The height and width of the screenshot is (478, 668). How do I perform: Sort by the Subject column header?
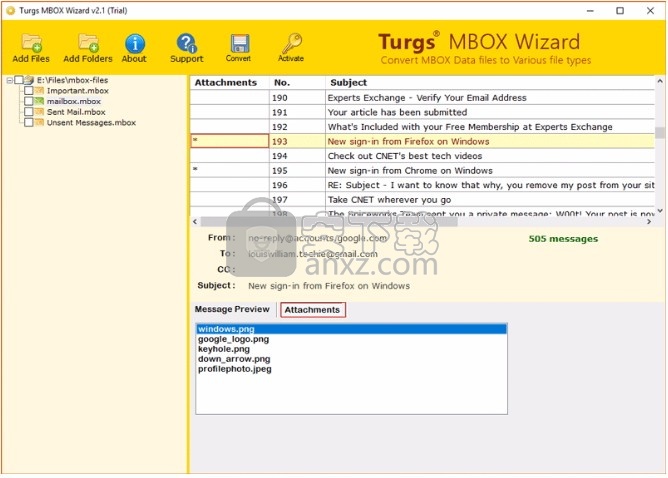490,83
